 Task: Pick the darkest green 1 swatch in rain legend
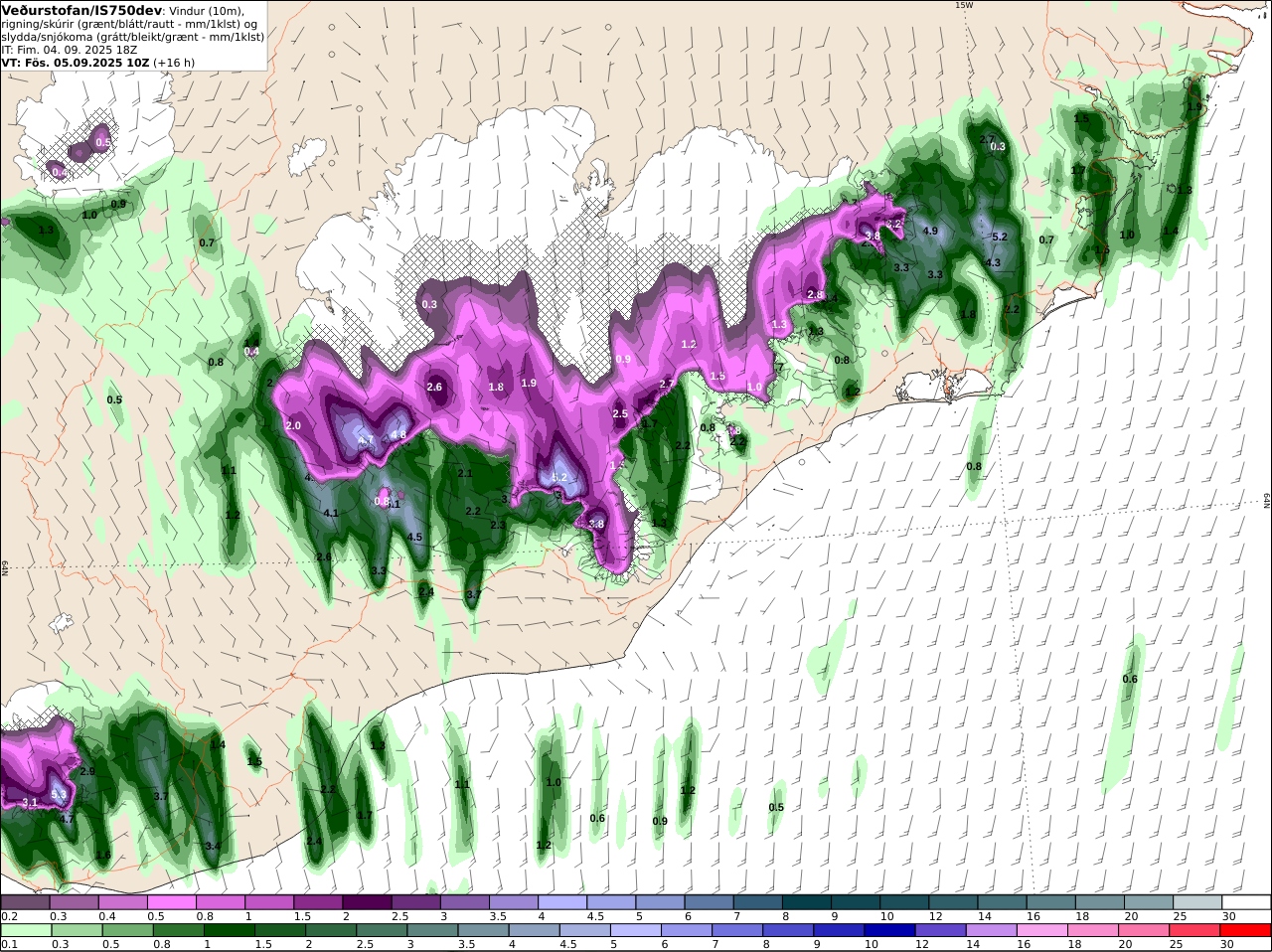coord(229,930)
